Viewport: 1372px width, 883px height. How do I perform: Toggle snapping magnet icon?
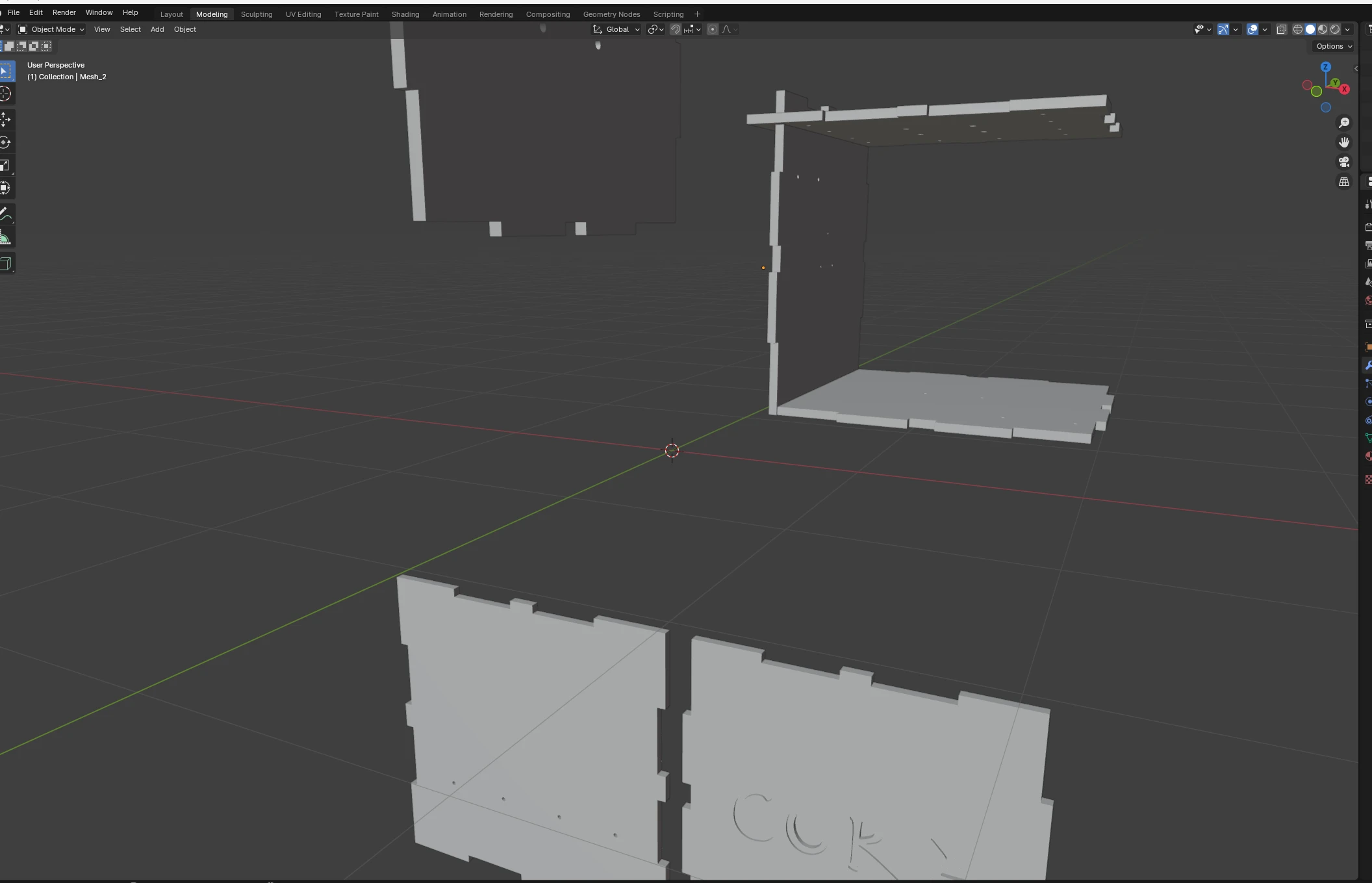pos(676,29)
